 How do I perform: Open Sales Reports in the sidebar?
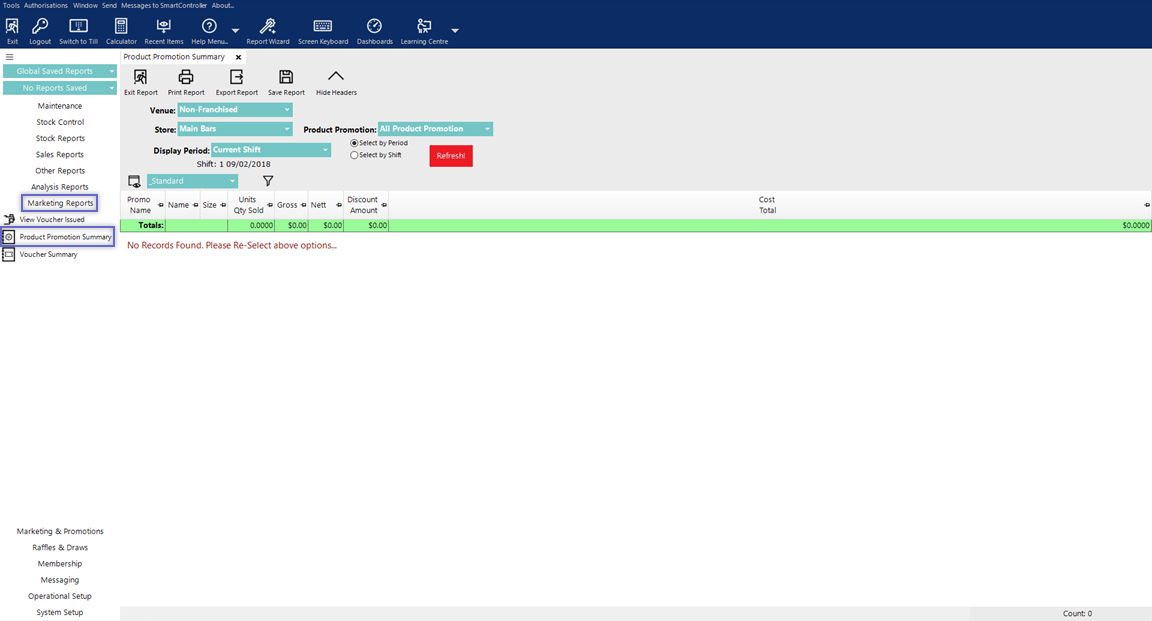(60, 155)
